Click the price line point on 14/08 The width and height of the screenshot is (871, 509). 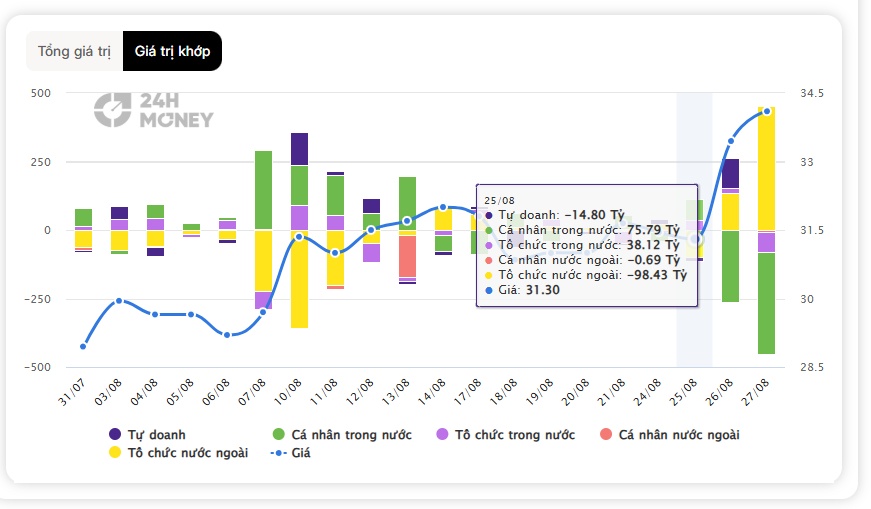443,207
